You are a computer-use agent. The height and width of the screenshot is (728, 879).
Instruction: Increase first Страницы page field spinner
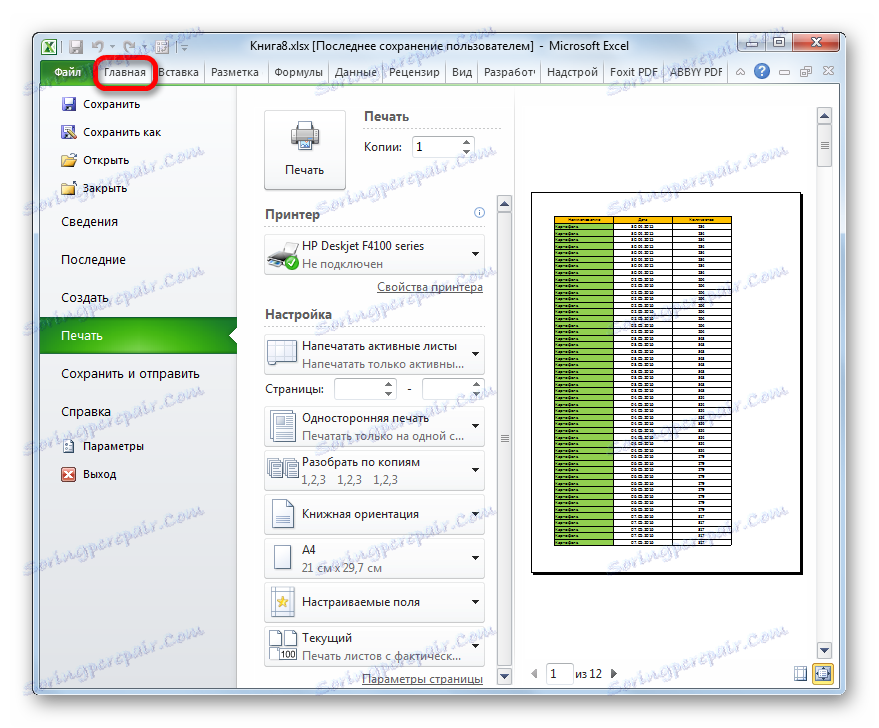pos(388,384)
